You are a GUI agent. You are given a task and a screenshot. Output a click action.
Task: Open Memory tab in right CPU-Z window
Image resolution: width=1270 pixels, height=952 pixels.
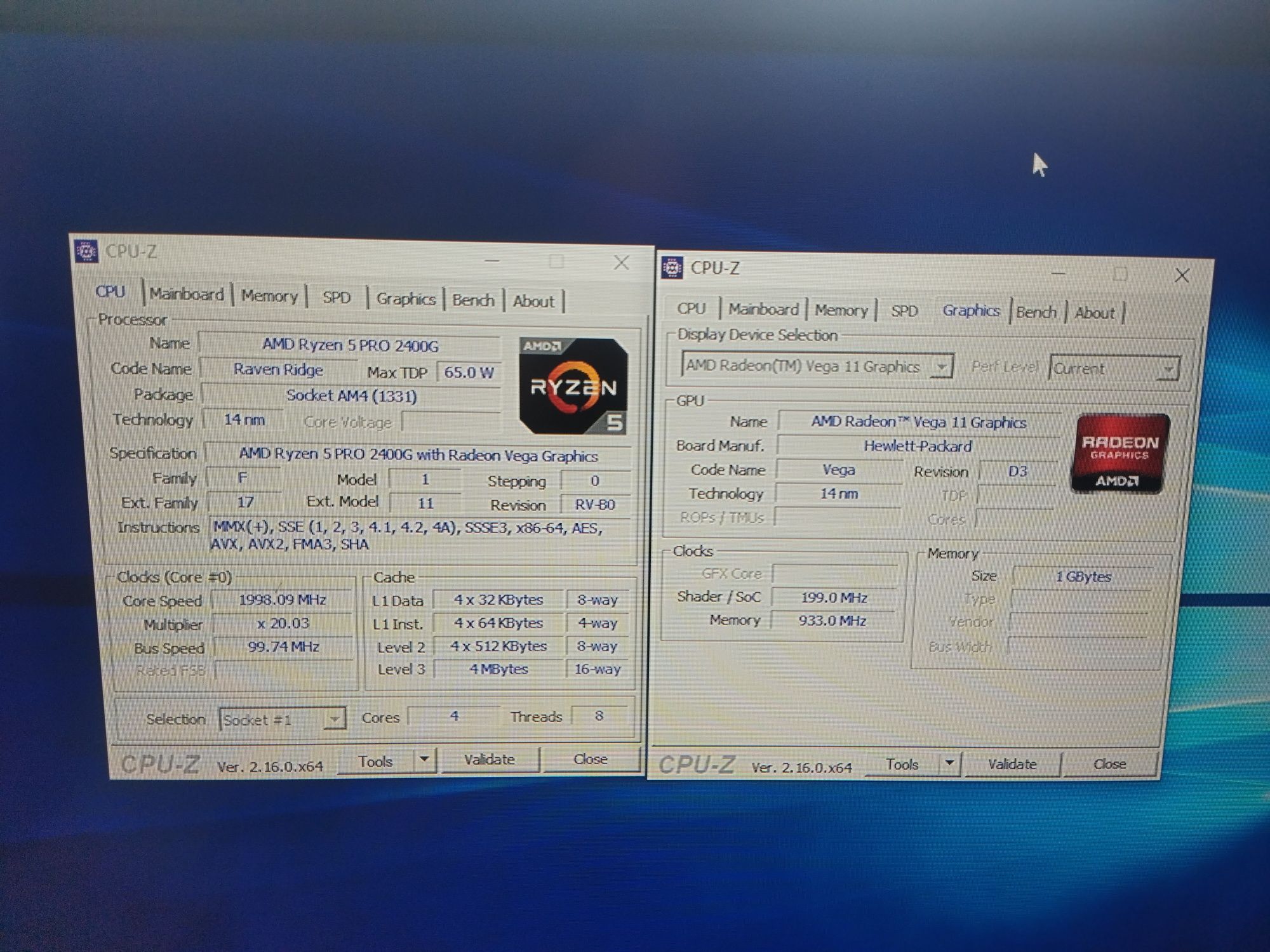tap(841, 310)
